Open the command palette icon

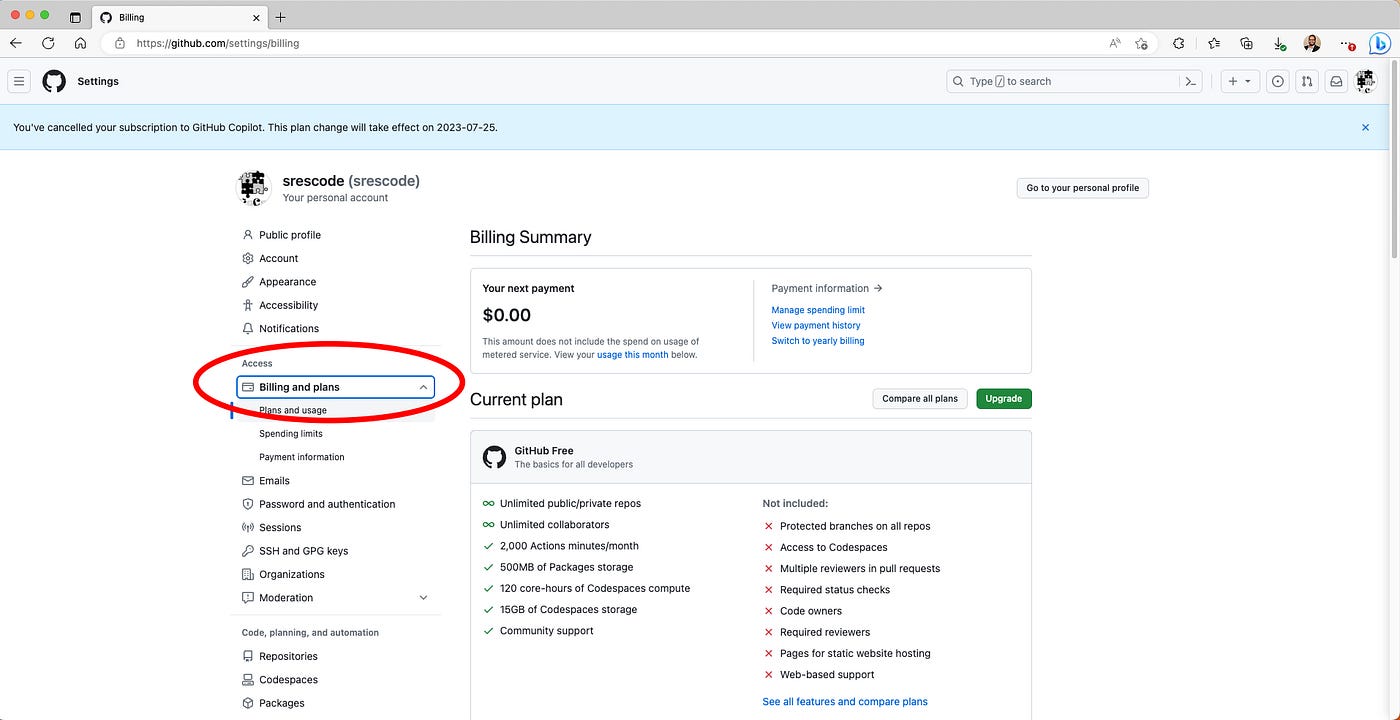tap(1191, 81)
